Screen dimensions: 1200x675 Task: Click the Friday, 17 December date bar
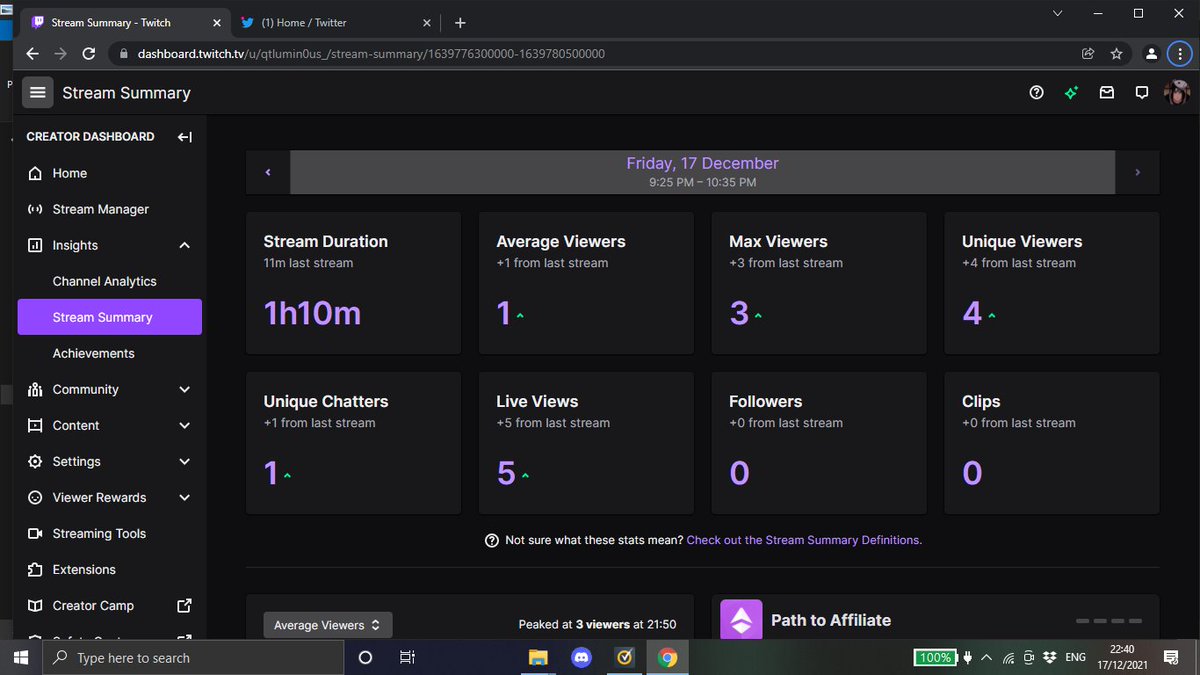pyautogui.click(x=702, y=172)
